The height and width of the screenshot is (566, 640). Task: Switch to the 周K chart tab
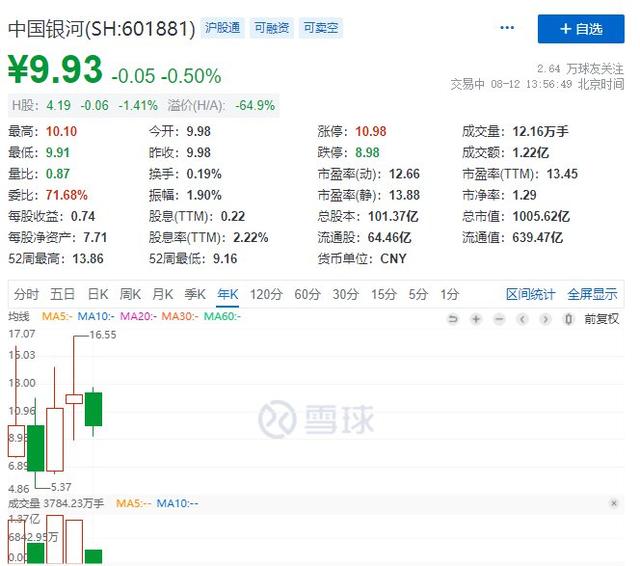click(x=130, y=294)
